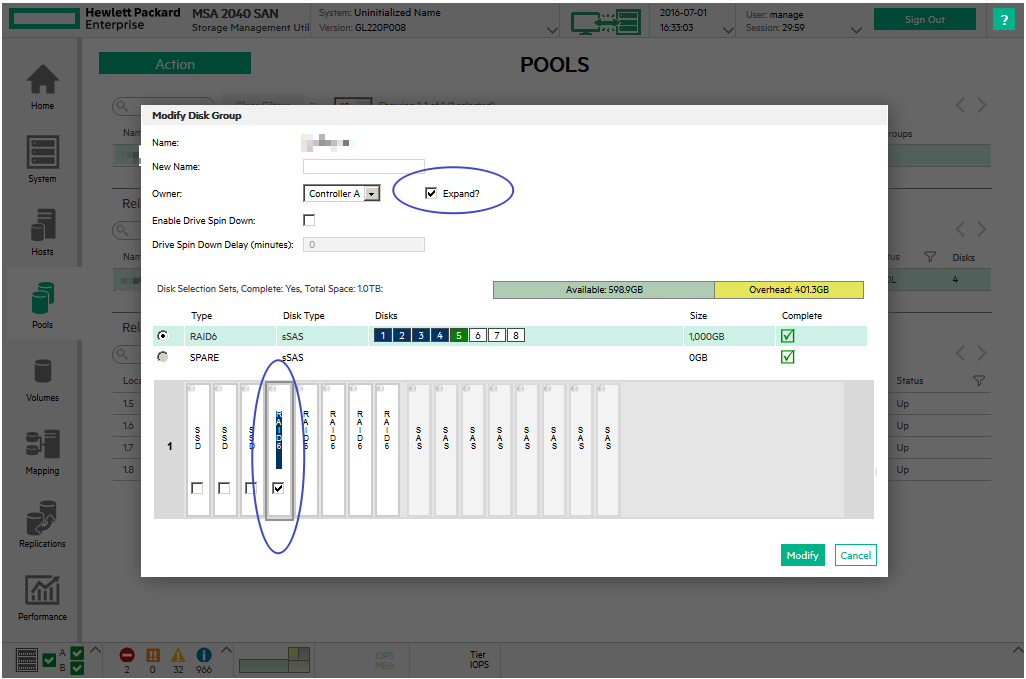
Task: Select the RAID6 radio button
Action: (x=162, y=336)
